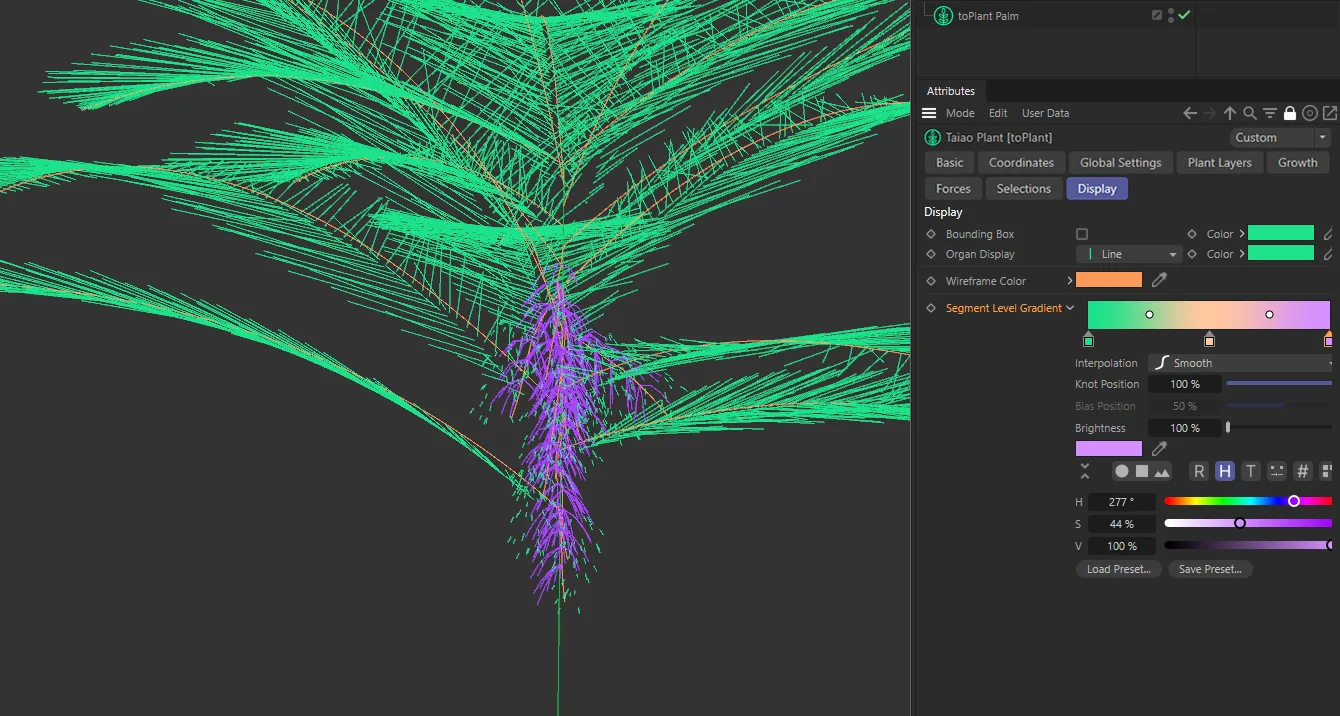This screenshot has height=716, width=1340.
Task: Click the Save Preset button
Action: point(1209,569)
